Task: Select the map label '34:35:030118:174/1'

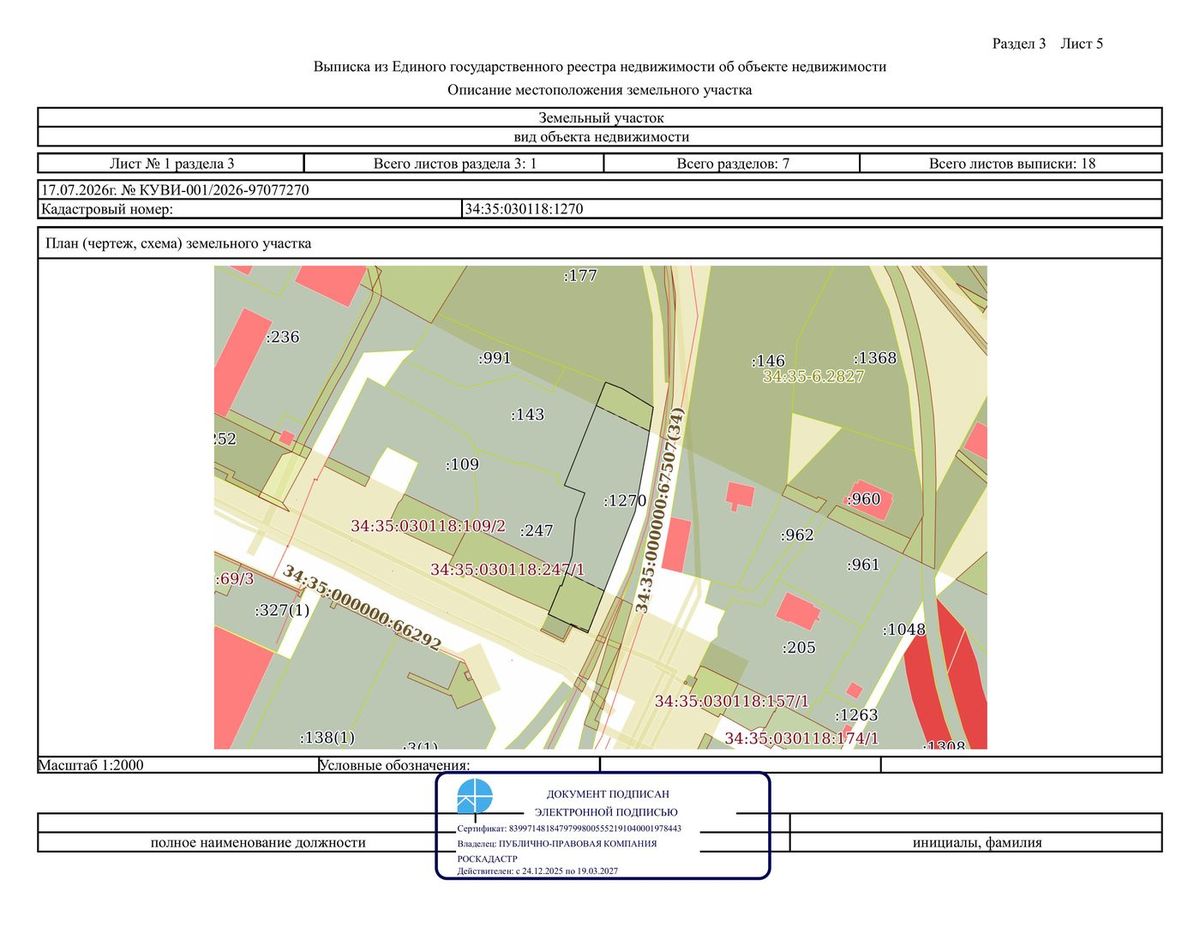Action: pyautogui.click(x=802, y=738)
